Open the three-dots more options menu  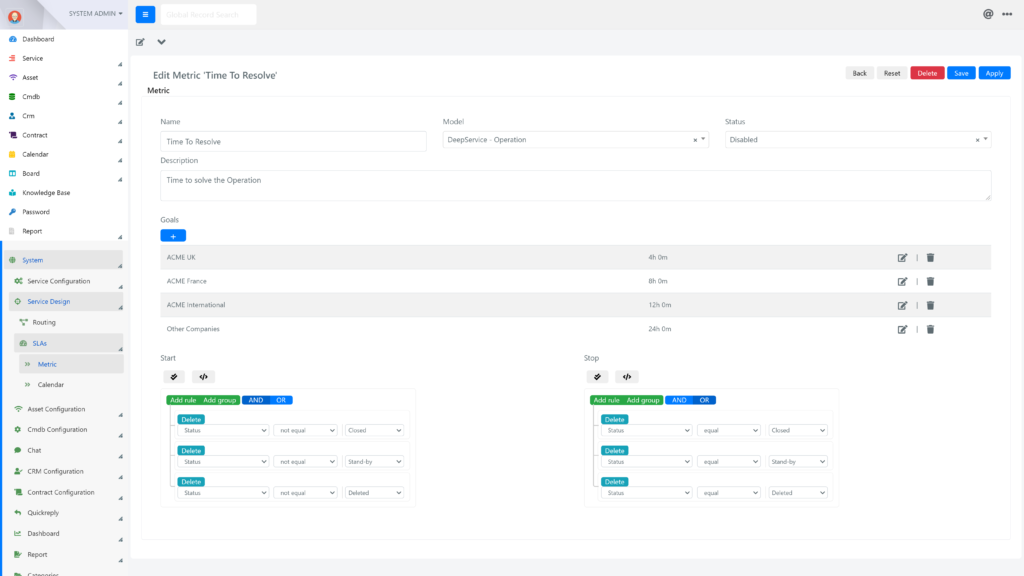coord(1007,14)
